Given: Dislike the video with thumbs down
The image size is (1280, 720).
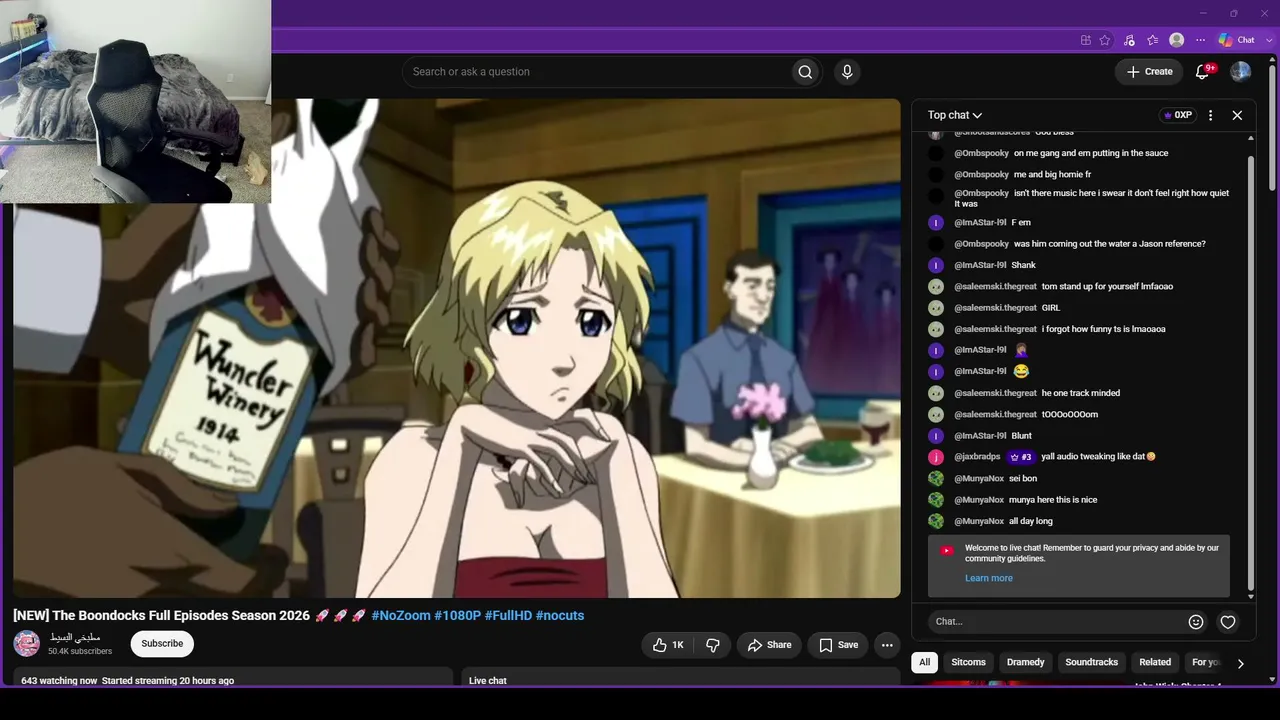Looking at the screenshot, I should click(713, 645).
